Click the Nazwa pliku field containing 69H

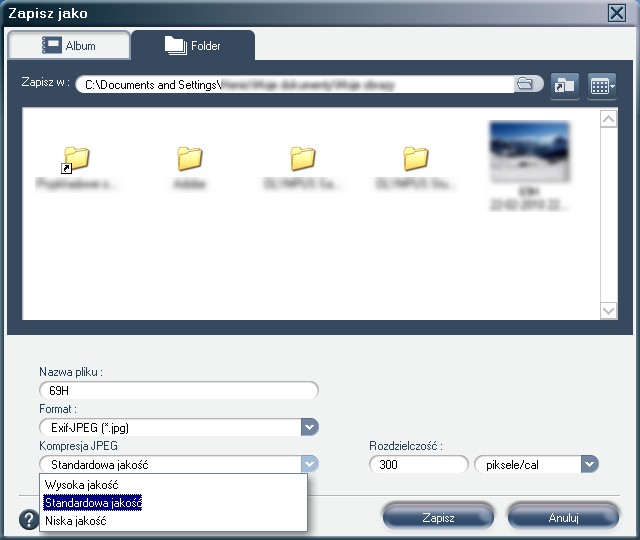tap(178, 391)
